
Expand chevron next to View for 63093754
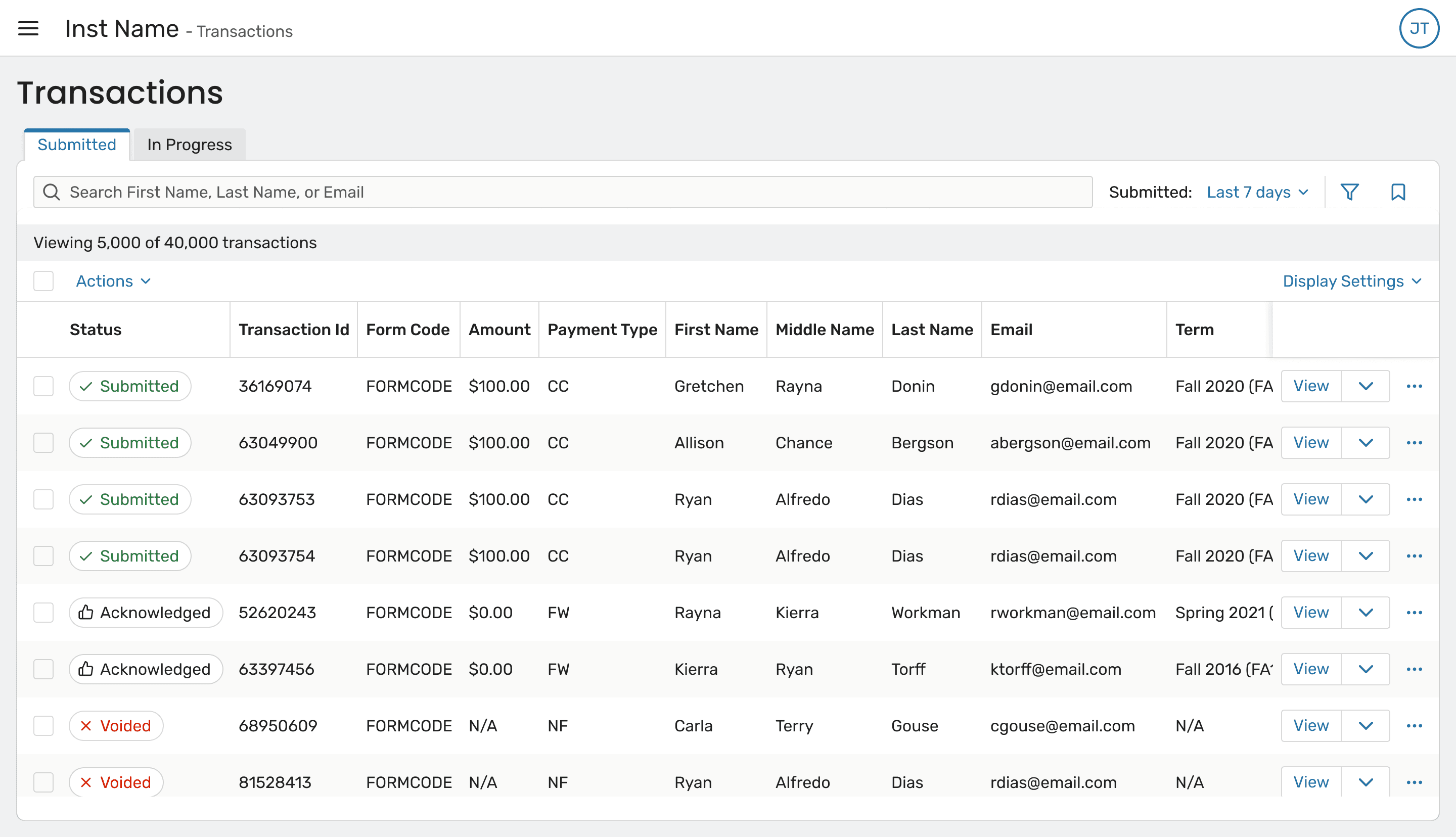1365,556
